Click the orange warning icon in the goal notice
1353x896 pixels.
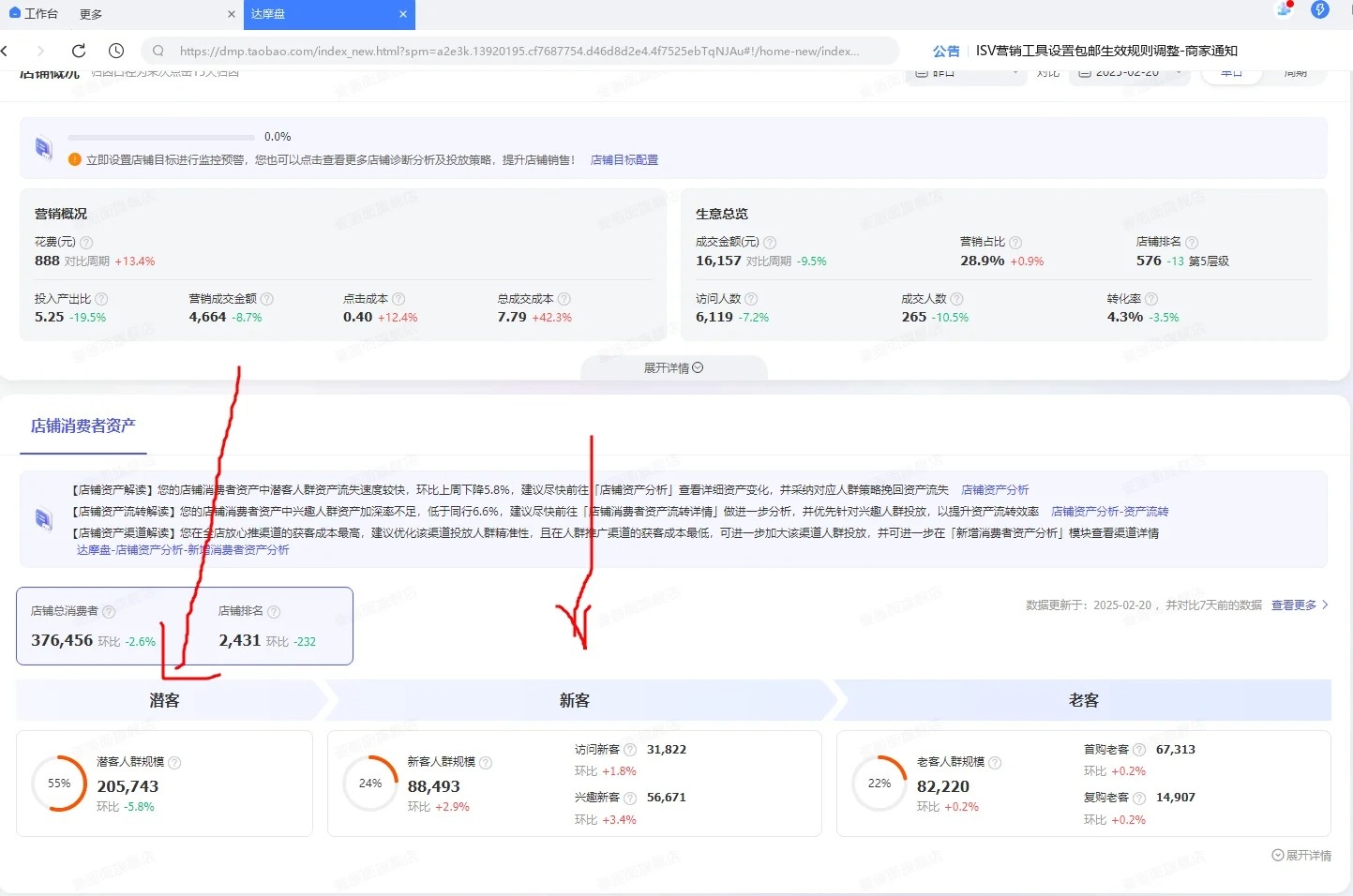[75, 159]
